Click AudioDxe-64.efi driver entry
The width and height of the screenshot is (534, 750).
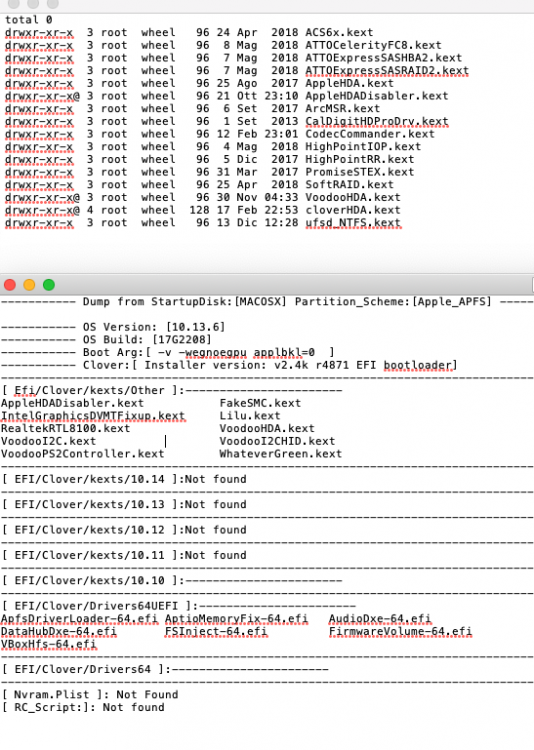pos(379,618)
